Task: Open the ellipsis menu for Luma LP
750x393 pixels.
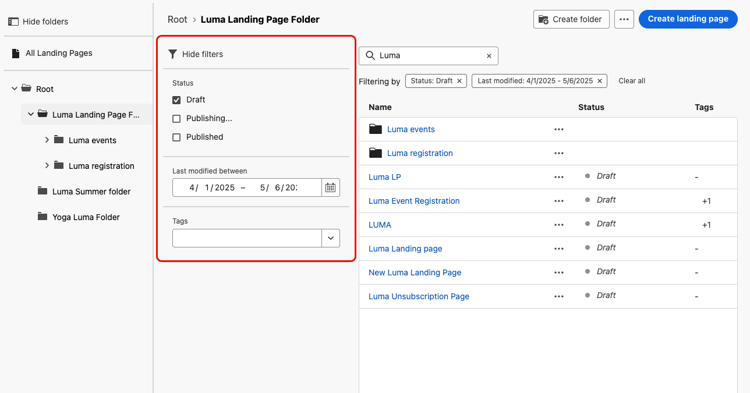Action: 559,177
